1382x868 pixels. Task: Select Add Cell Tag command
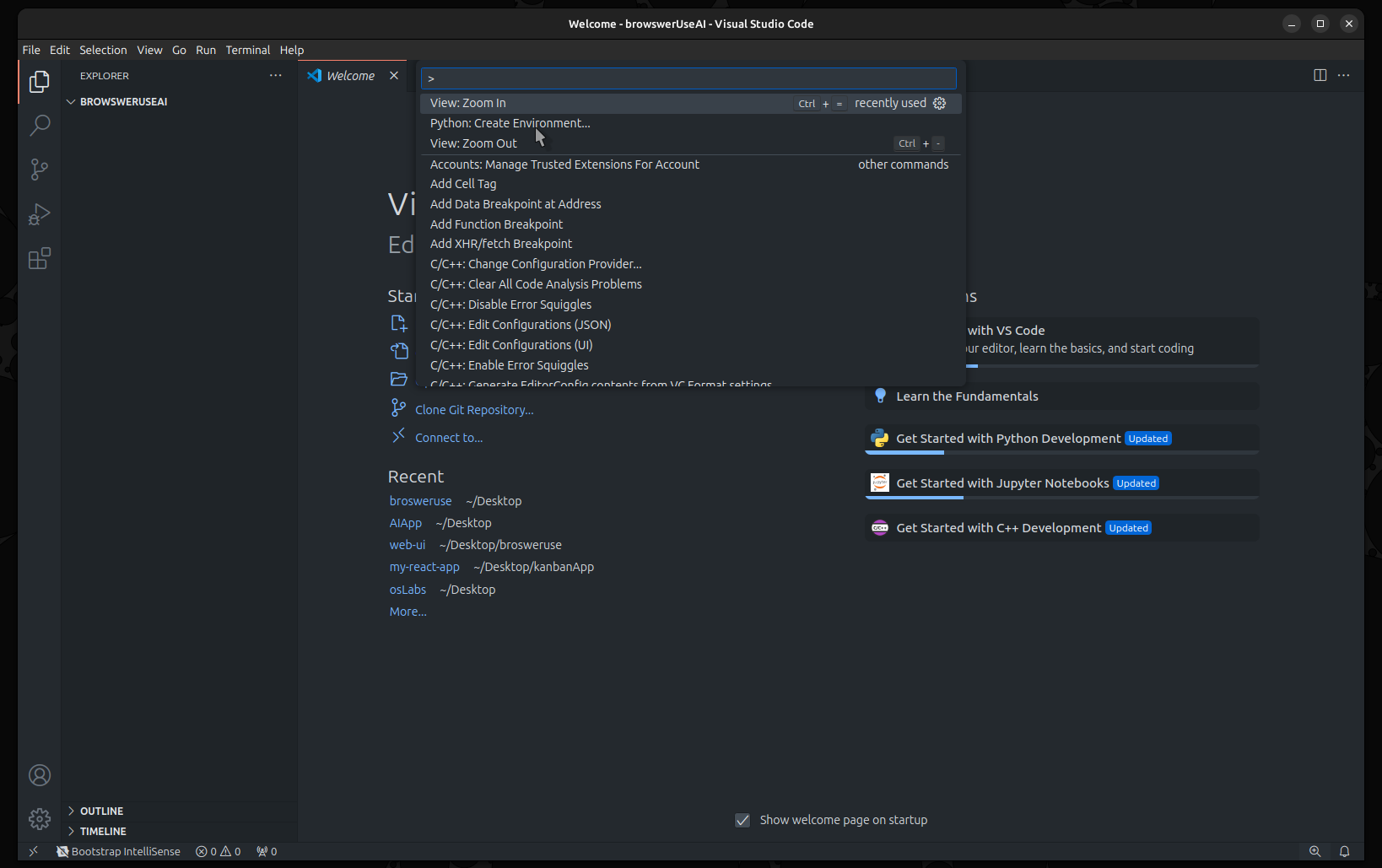[x=690, y=184]
